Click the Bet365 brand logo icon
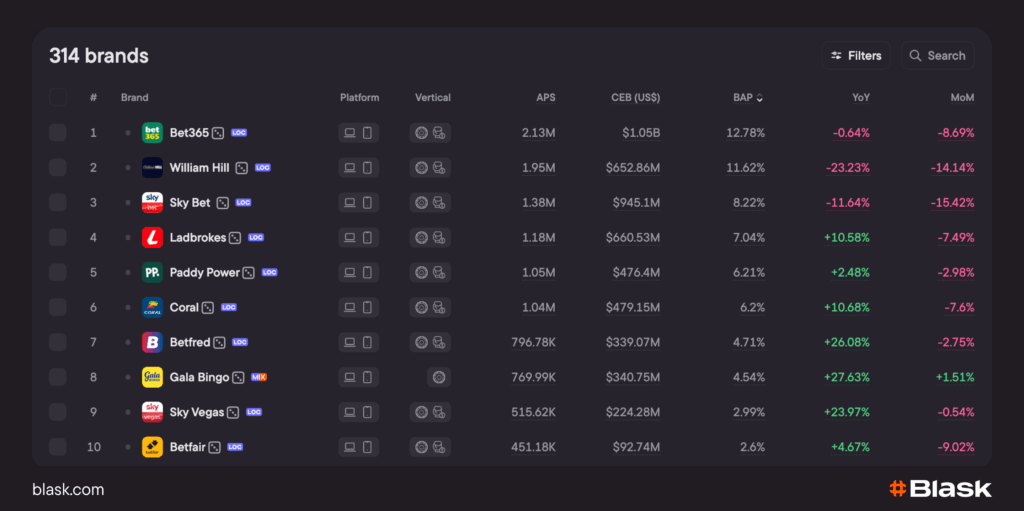Screen dimensions: 1024x511 pos(152,132)
